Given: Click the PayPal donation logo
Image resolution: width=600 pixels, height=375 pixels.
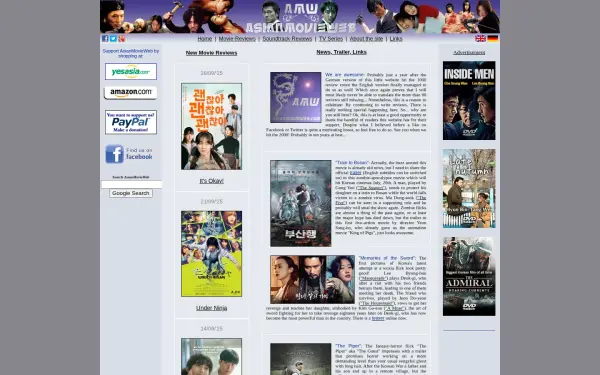Looking at the screenshot, I should 131,122.
